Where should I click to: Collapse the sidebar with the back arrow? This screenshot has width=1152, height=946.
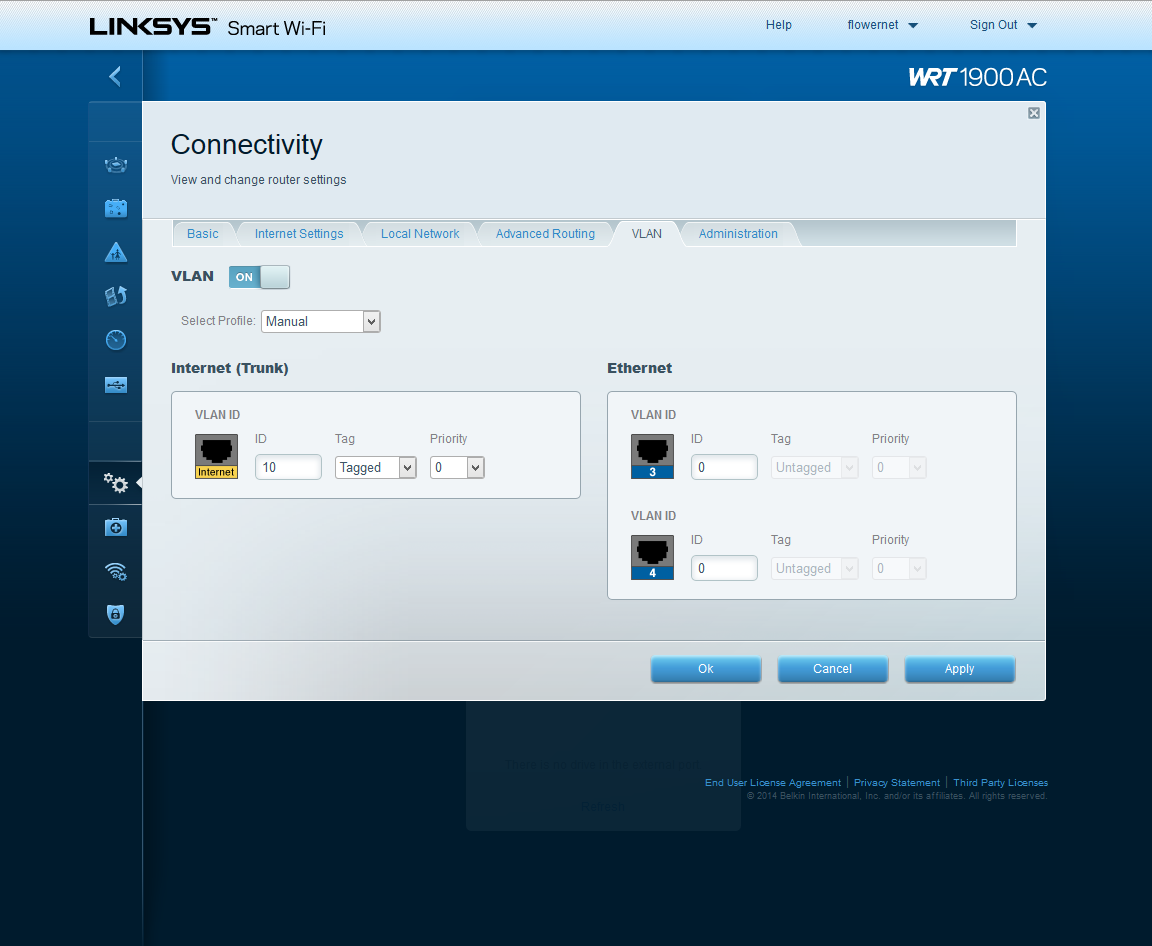(115, 76)
